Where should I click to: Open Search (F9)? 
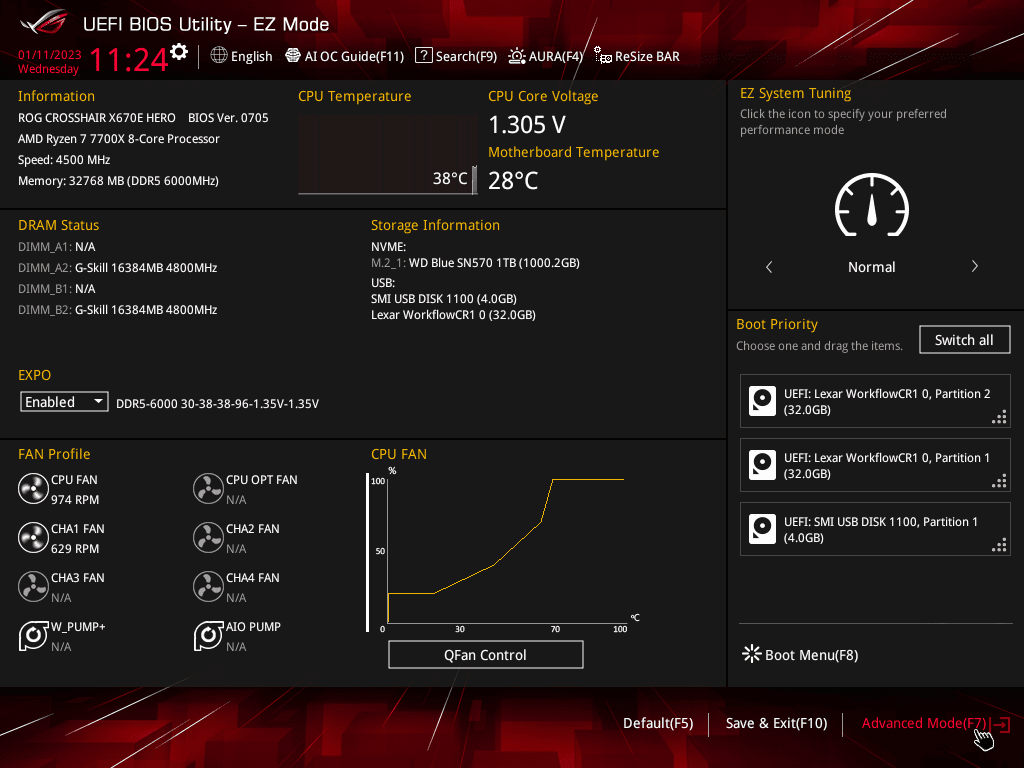click(456, 56)
